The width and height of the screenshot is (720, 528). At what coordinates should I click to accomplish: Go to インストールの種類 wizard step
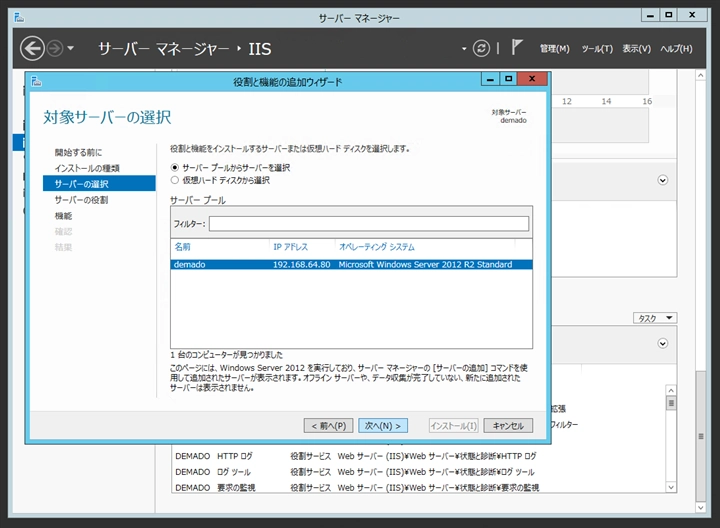(87, 168)
